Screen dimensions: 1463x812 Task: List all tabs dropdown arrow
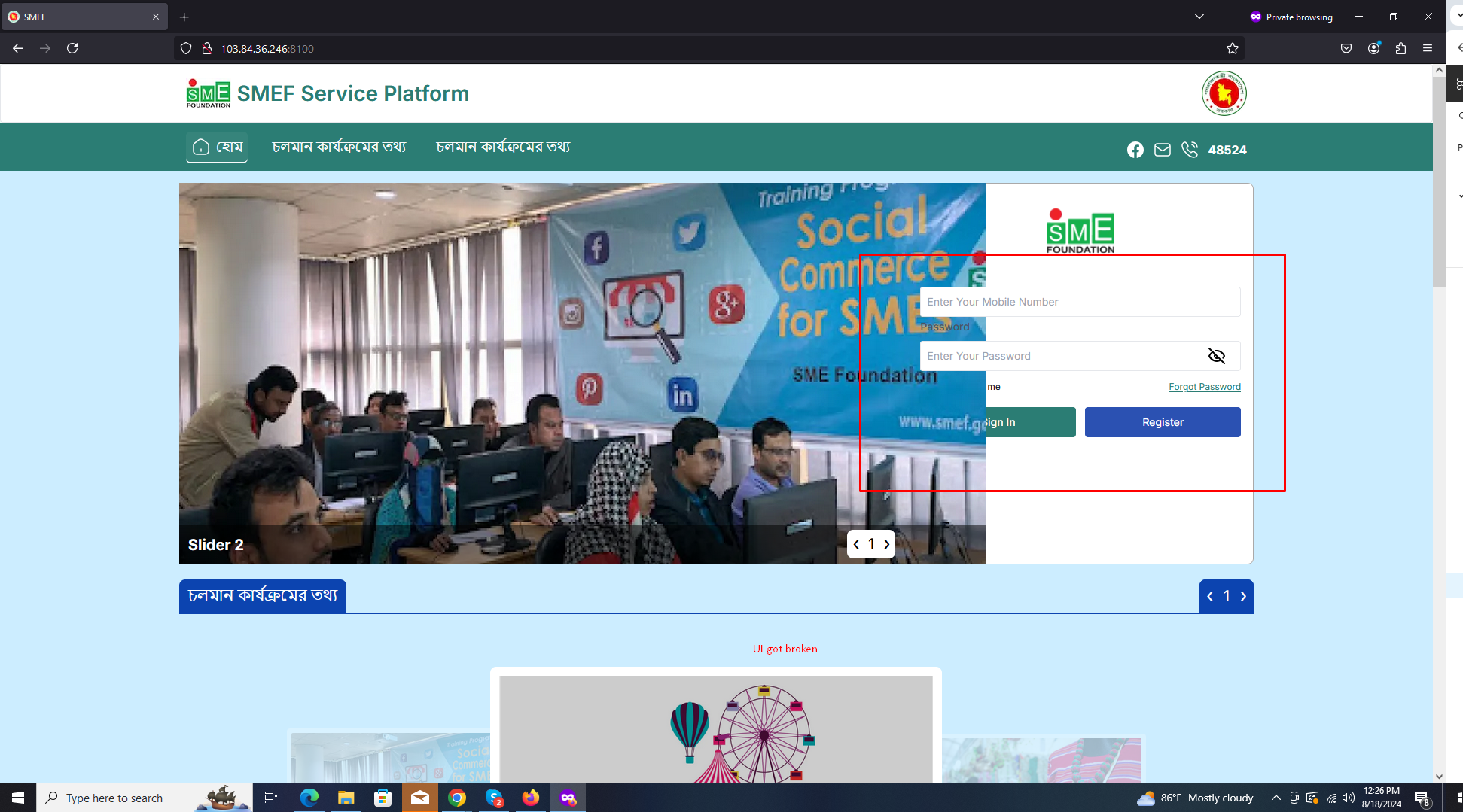1199,17
